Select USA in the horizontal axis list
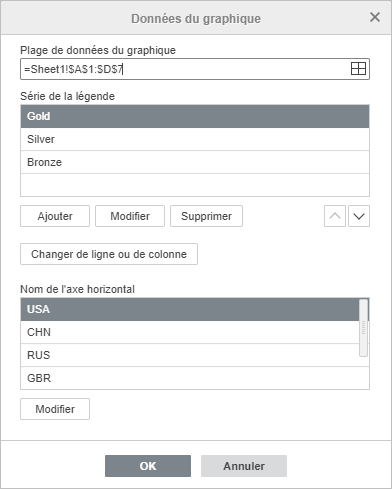The image size is (392, 489). (x=190, y=309)
